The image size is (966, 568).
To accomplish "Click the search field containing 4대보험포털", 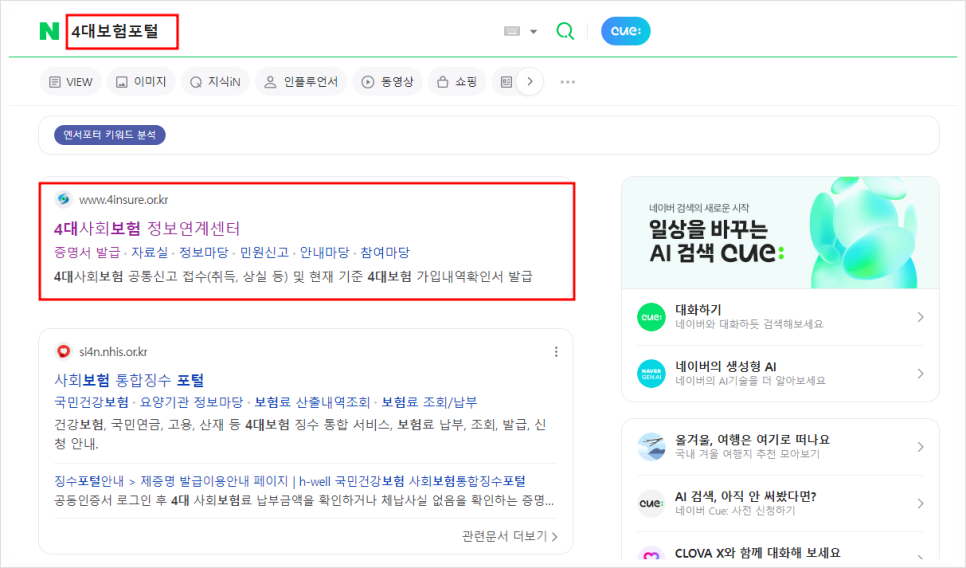I will coord(122,31).
